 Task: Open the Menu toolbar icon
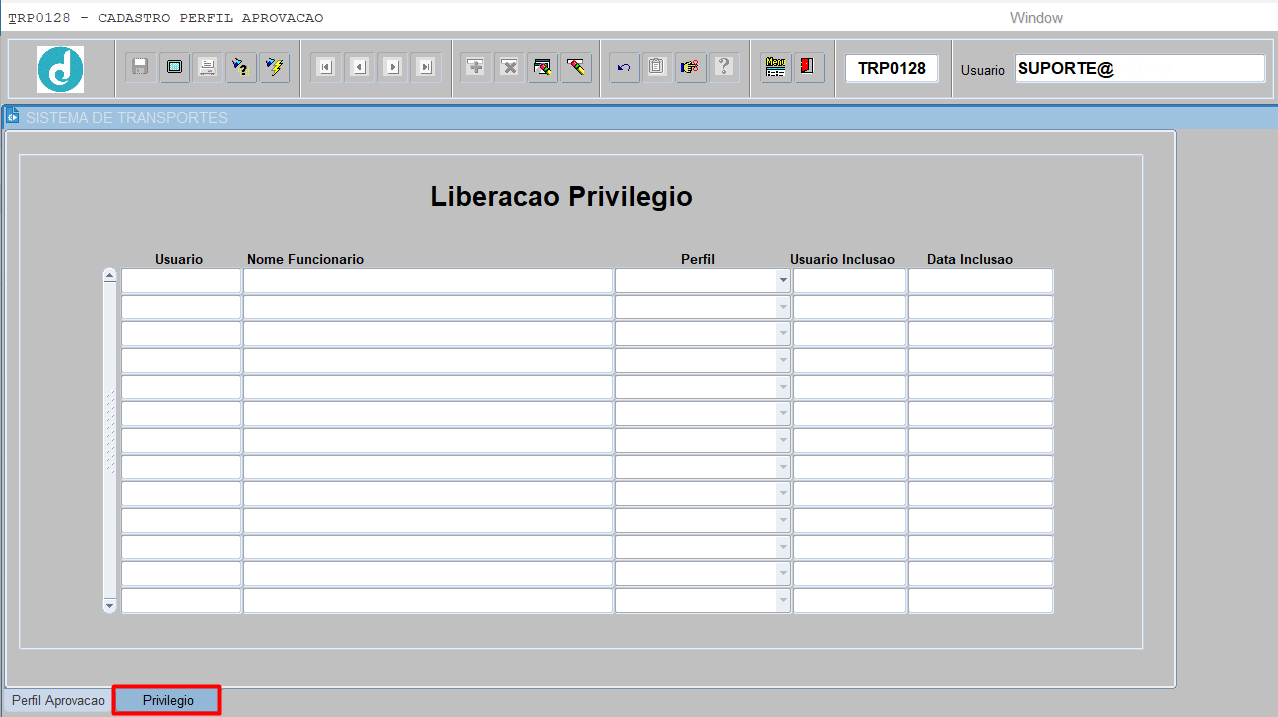[x=775, y=67]
